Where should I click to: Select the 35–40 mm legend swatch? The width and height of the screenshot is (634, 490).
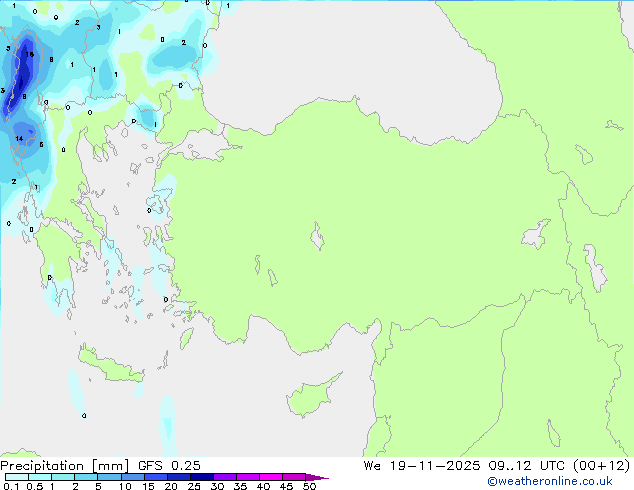[247, 477]
